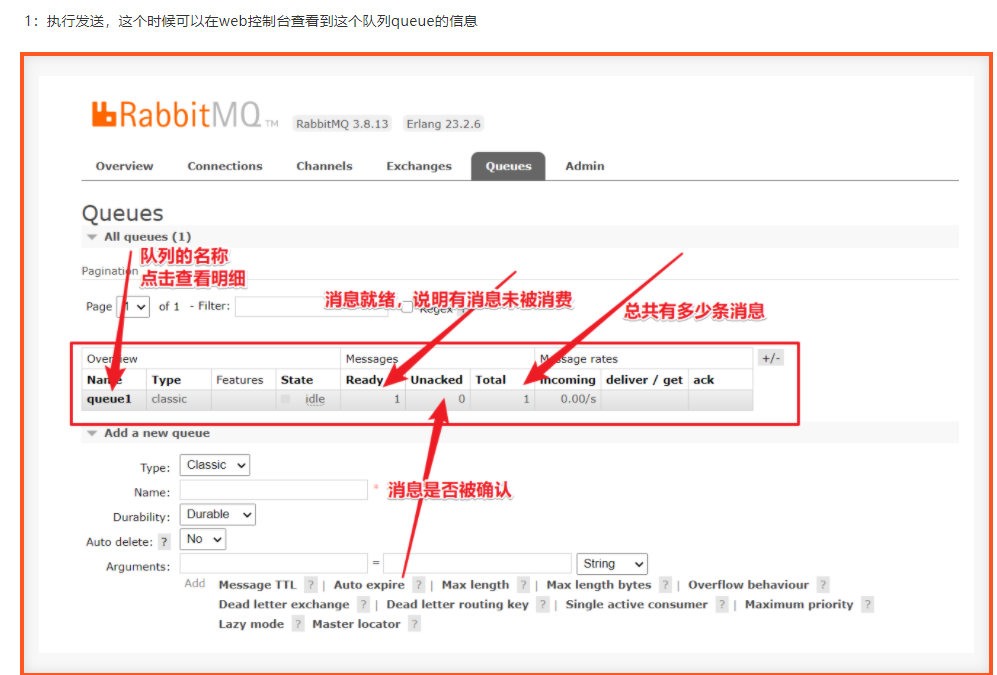Sort by State column header

[x=297, y=379]
